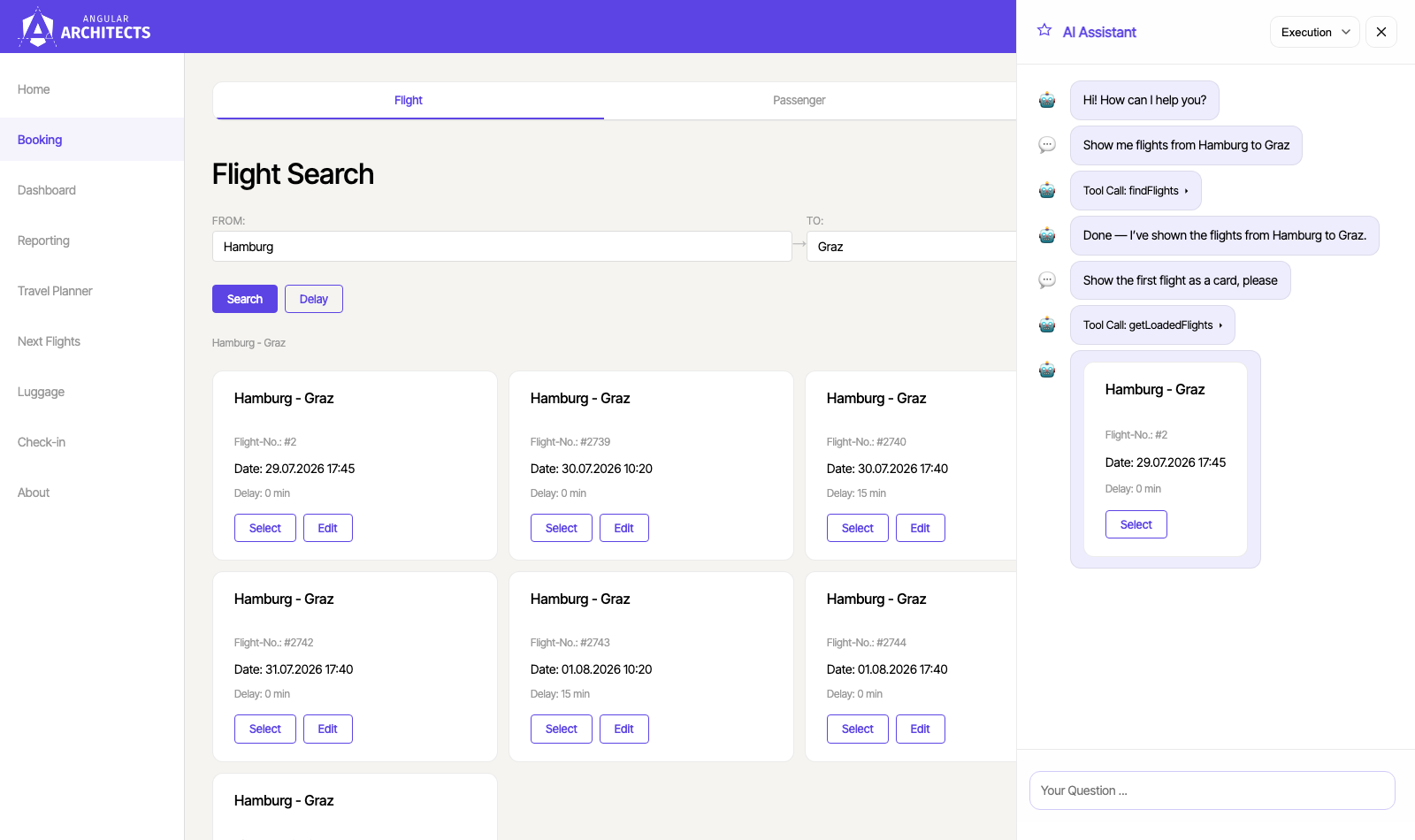The width and height of the screenshot is (1415, 840).
Task: Click robot avatar beside 'Hi! How can I help you?'
Action: [1047, 100]
